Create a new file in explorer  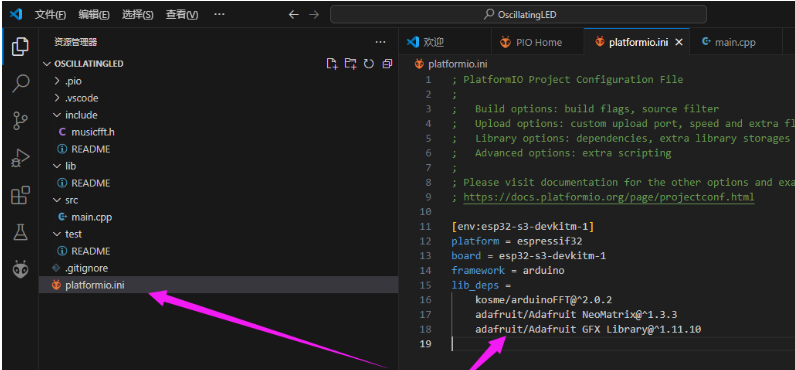[x=332, y=64]
